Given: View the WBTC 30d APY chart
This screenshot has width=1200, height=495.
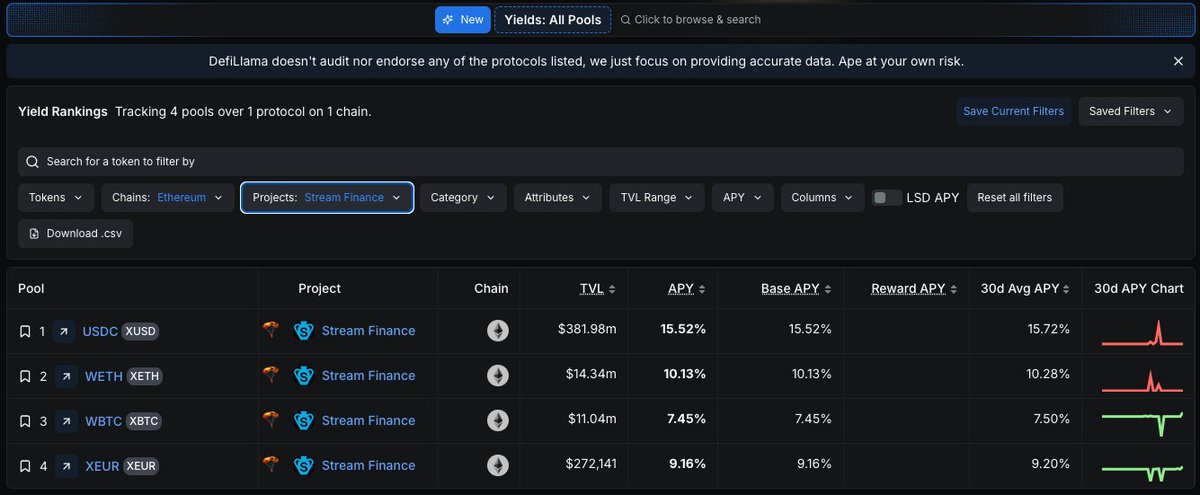Looking at the screenshot, I should click(1141, 422).
